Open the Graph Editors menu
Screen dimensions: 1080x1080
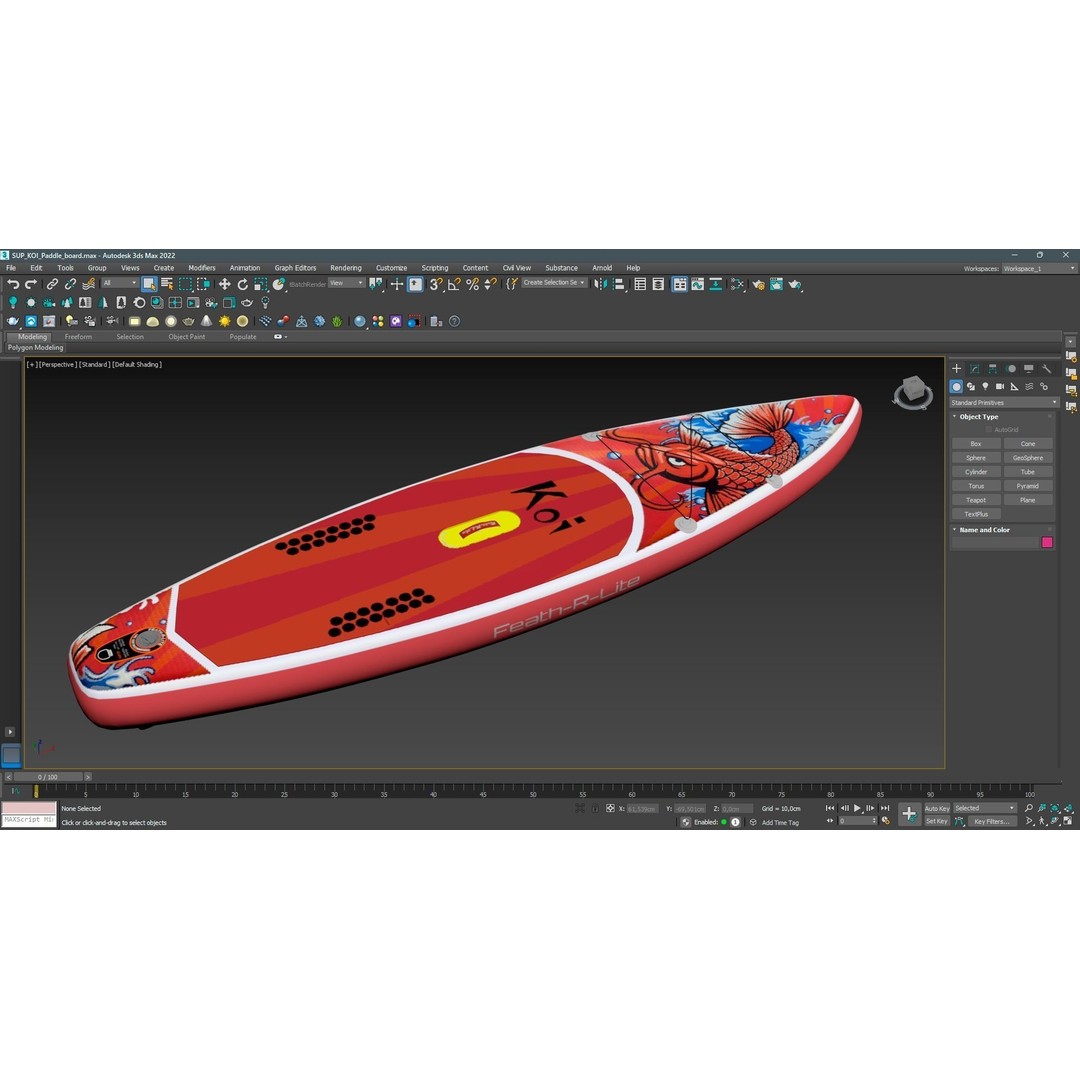pyautogui.click(x=295, y=268)
